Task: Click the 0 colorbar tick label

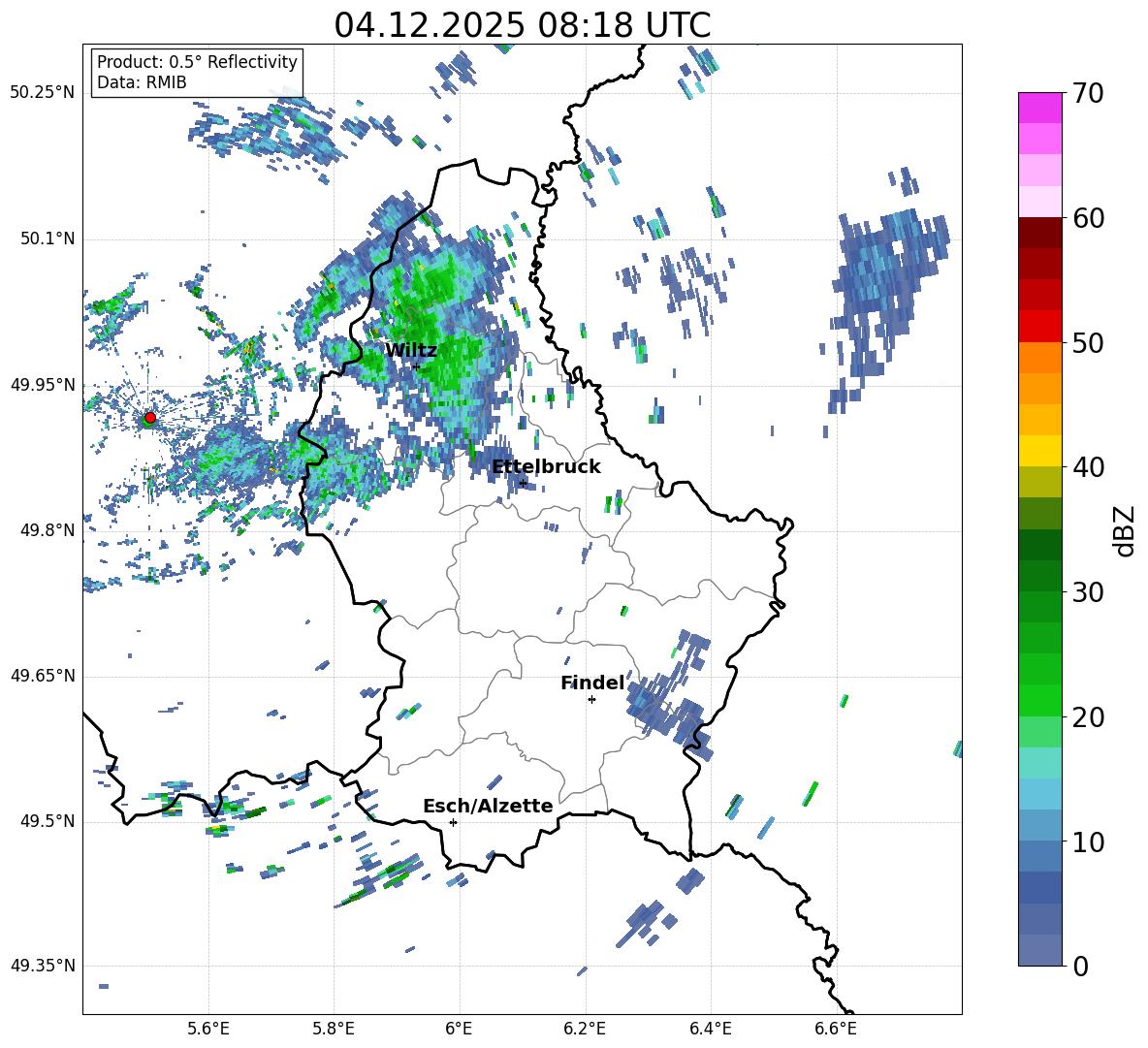Action: coord(1080,967)
